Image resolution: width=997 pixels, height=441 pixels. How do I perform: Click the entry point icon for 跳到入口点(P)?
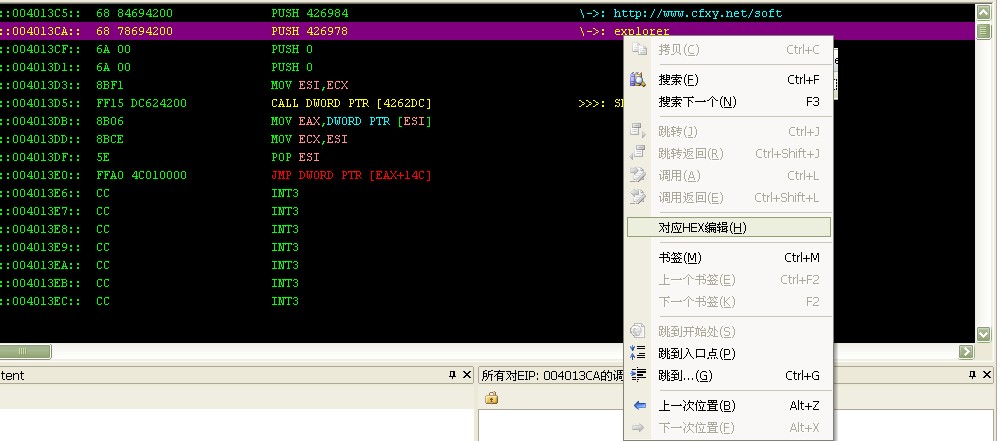tap(638, 353)
